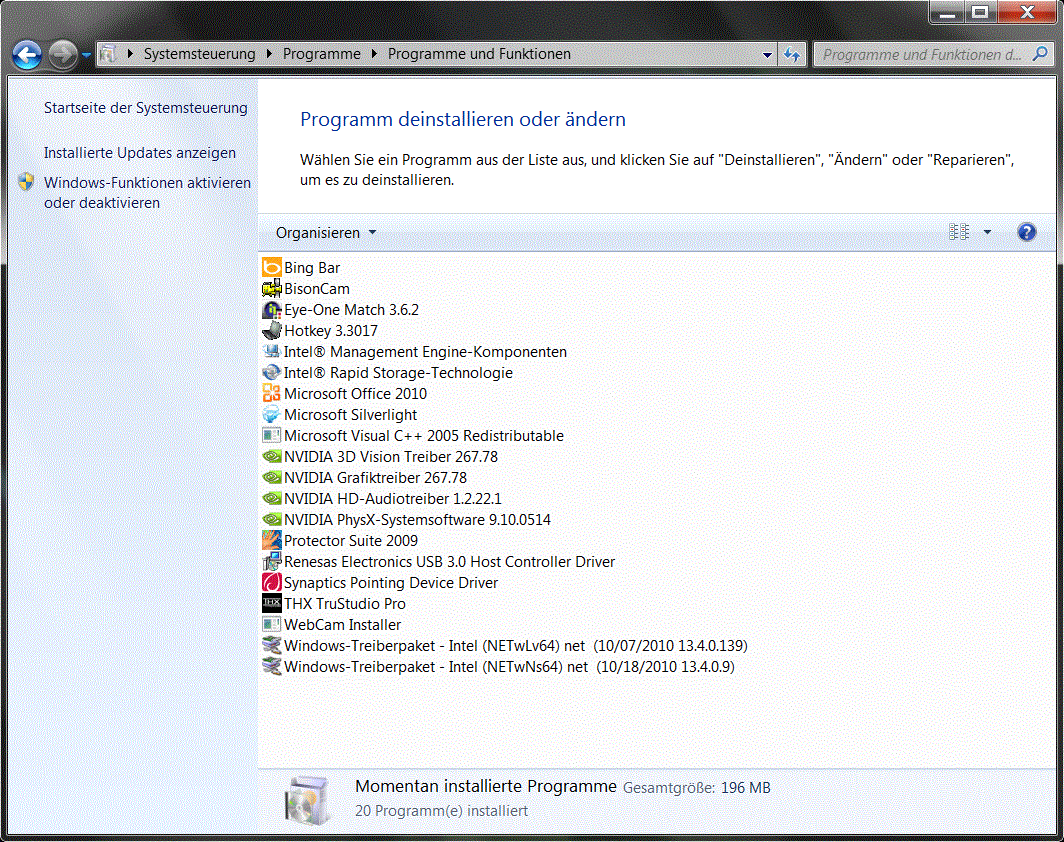
Task: Expand the arrow after Programme breadcrumb
Action: click(374, 54)
